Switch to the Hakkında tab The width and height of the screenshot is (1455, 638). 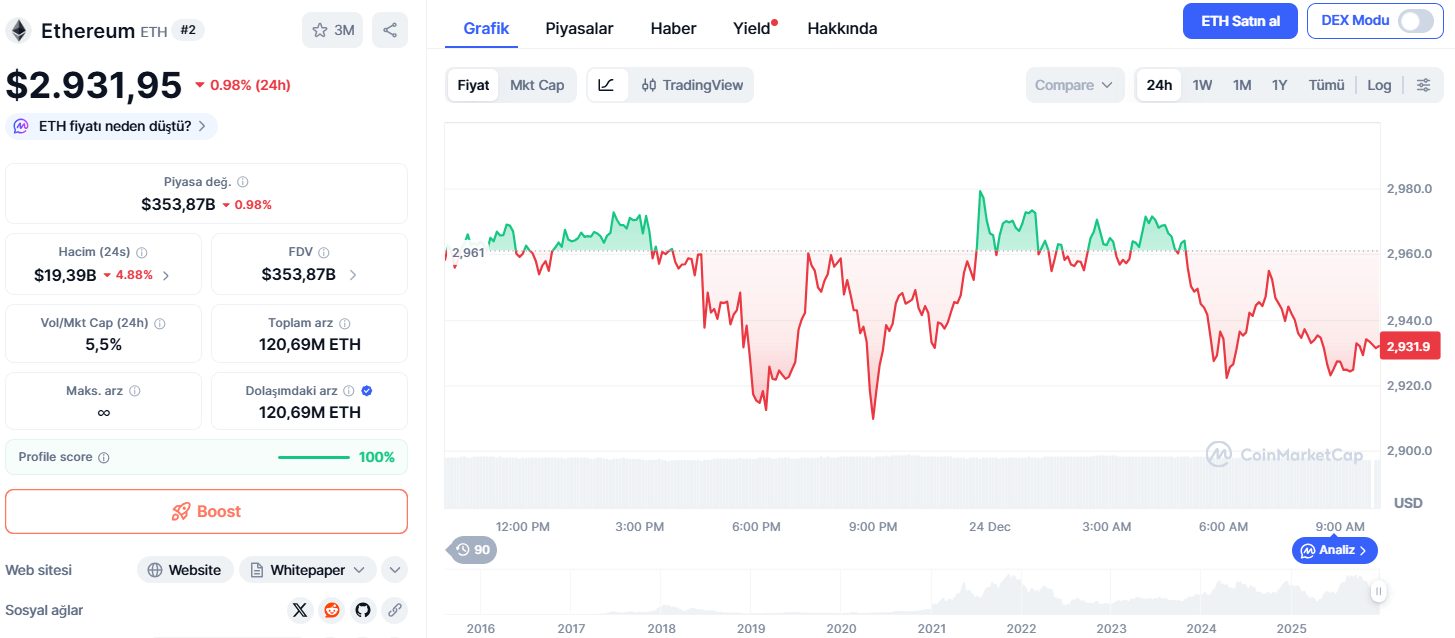842,28
